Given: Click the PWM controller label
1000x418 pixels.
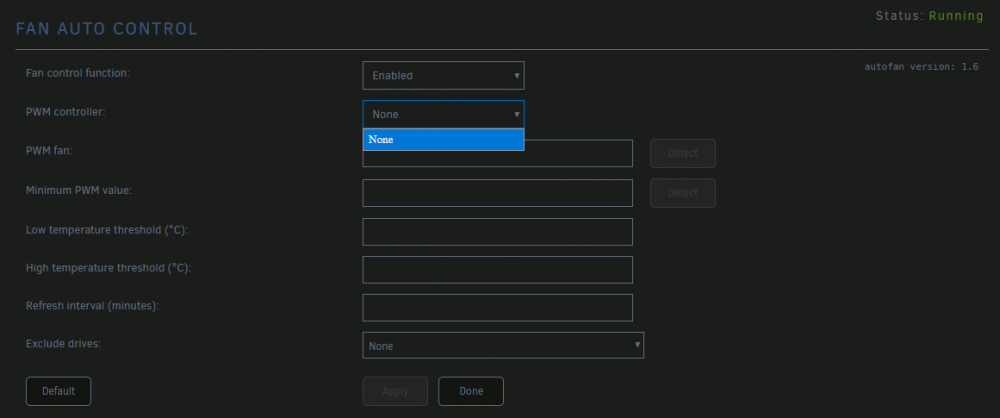Looking at the screenshot, I should (x=66, y=112).
